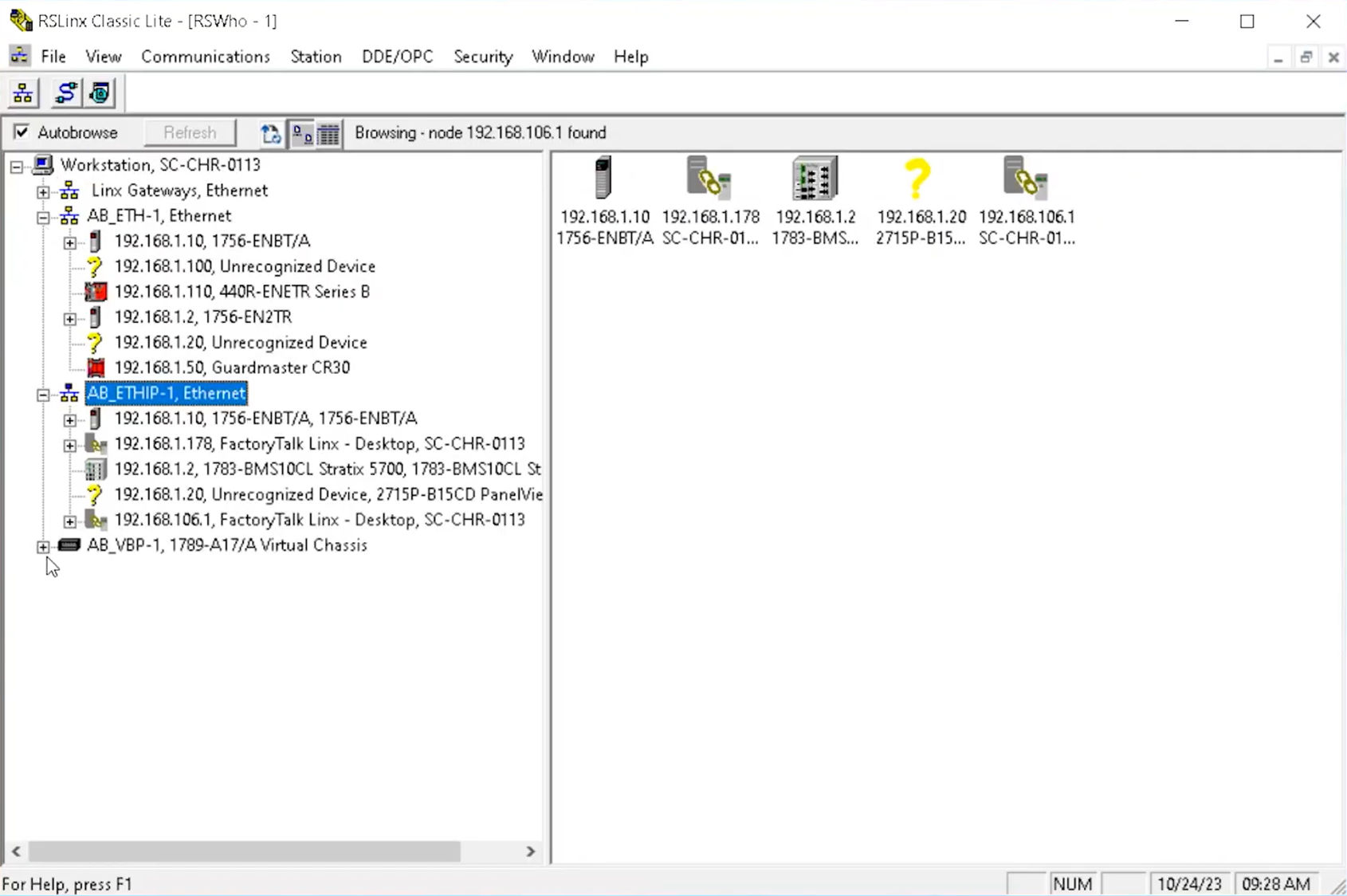Click the 09:28 AM time in status bar
This screenshot has width=1347, height=896.
click(1276, 884)
